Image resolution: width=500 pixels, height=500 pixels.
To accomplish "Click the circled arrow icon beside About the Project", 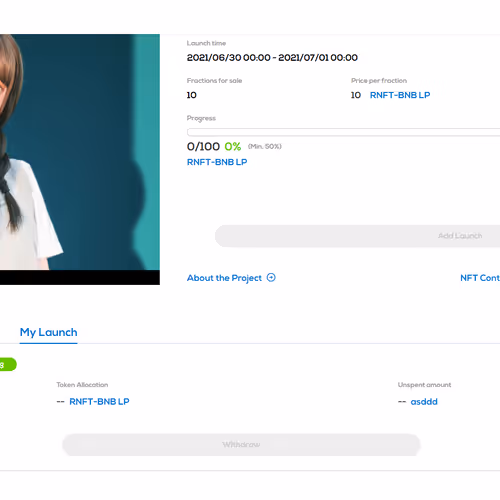I will tap(271, 277).
